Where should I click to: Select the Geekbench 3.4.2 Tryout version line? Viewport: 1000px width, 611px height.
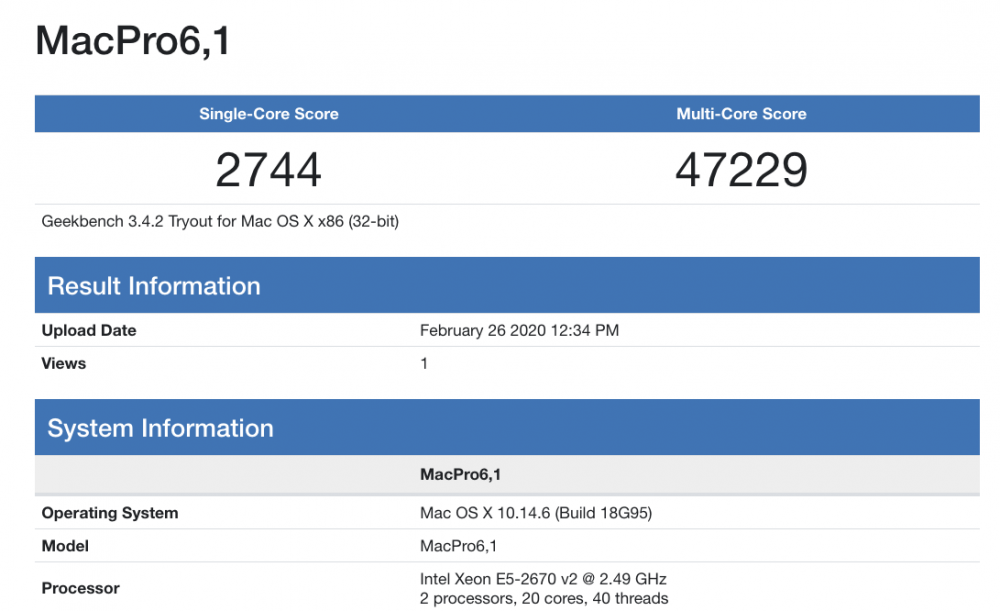220,221
